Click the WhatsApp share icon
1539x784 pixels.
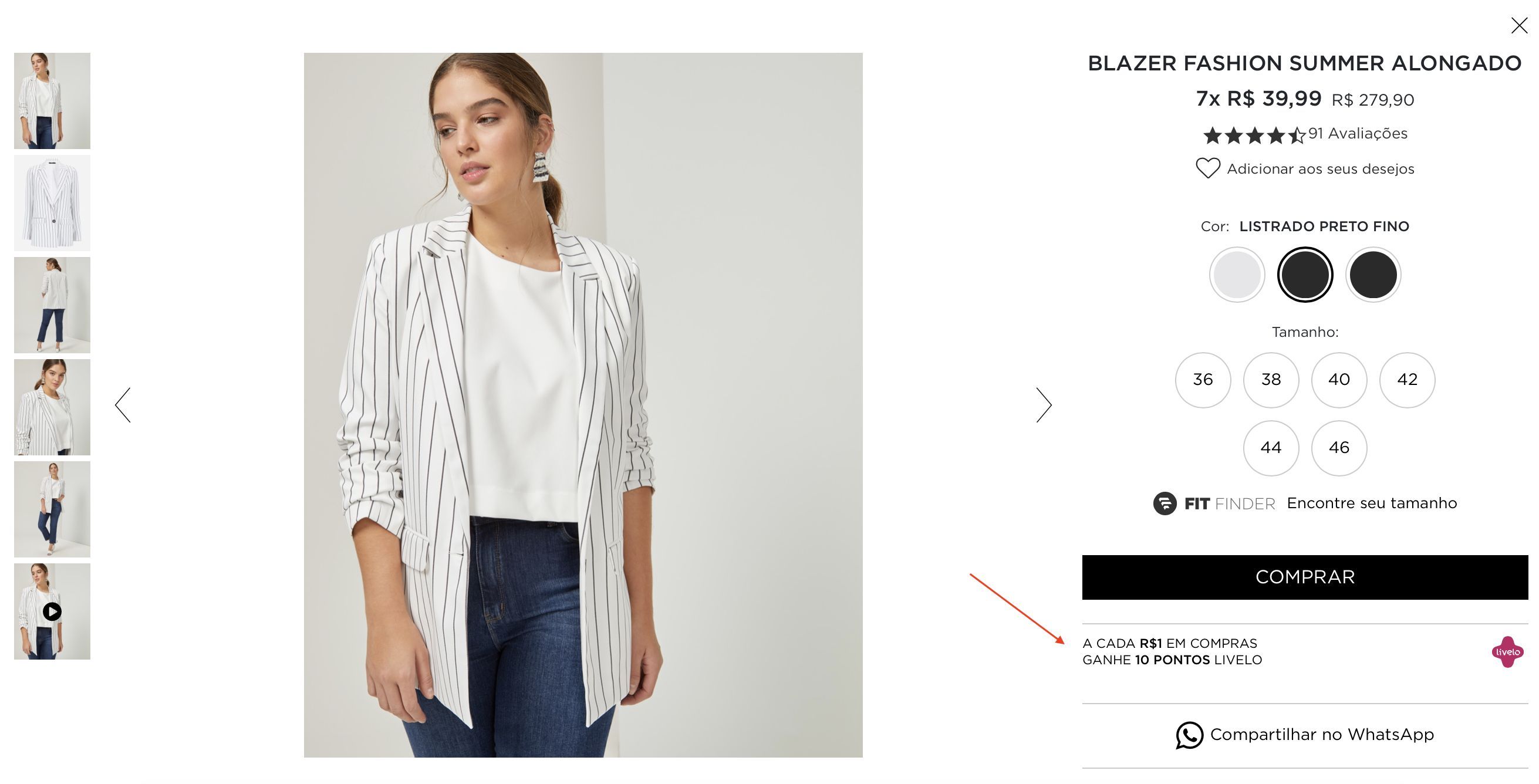pyautogui.click(x=1189, y=735)
